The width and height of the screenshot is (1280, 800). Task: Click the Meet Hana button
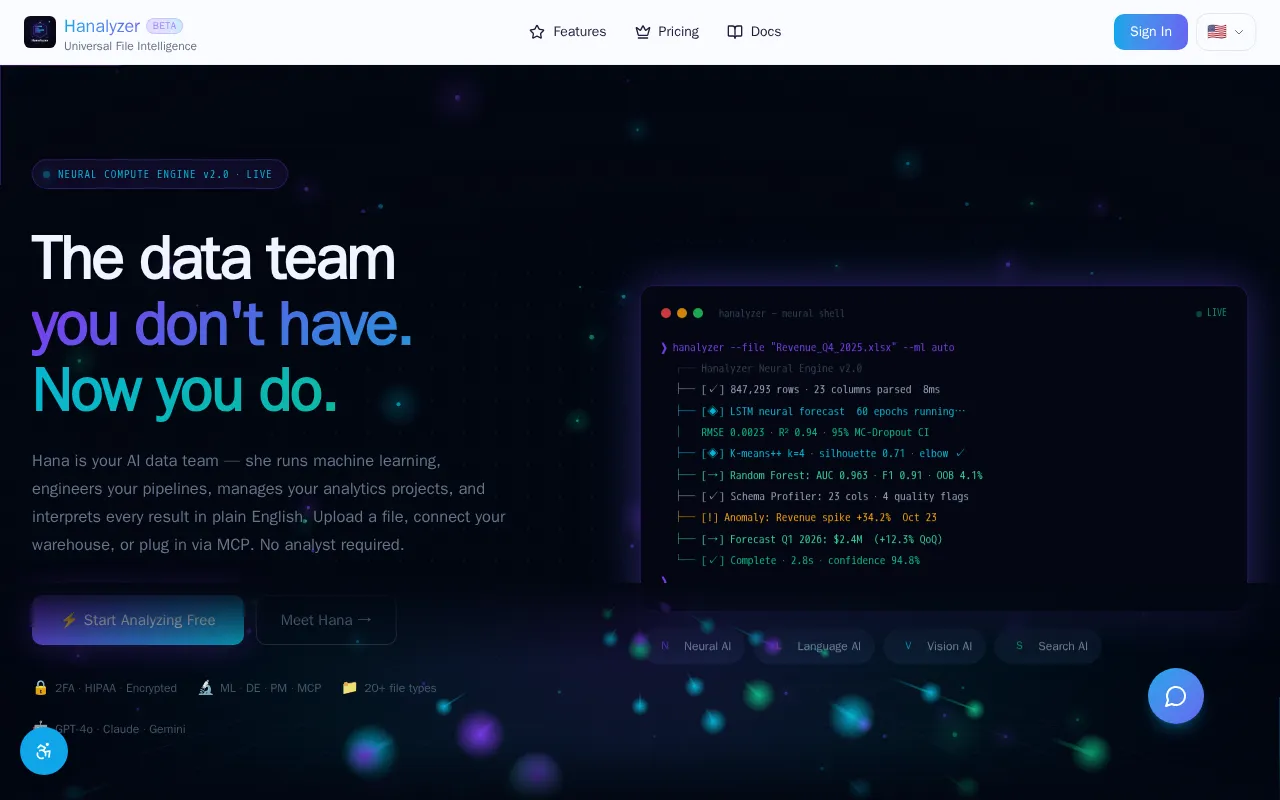pyautogui.click(x=326, y=620)
